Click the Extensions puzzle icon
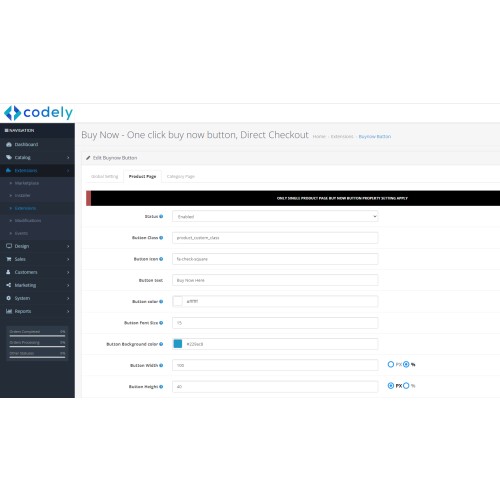This screenshot has height=500, width=500. [9, 170]
